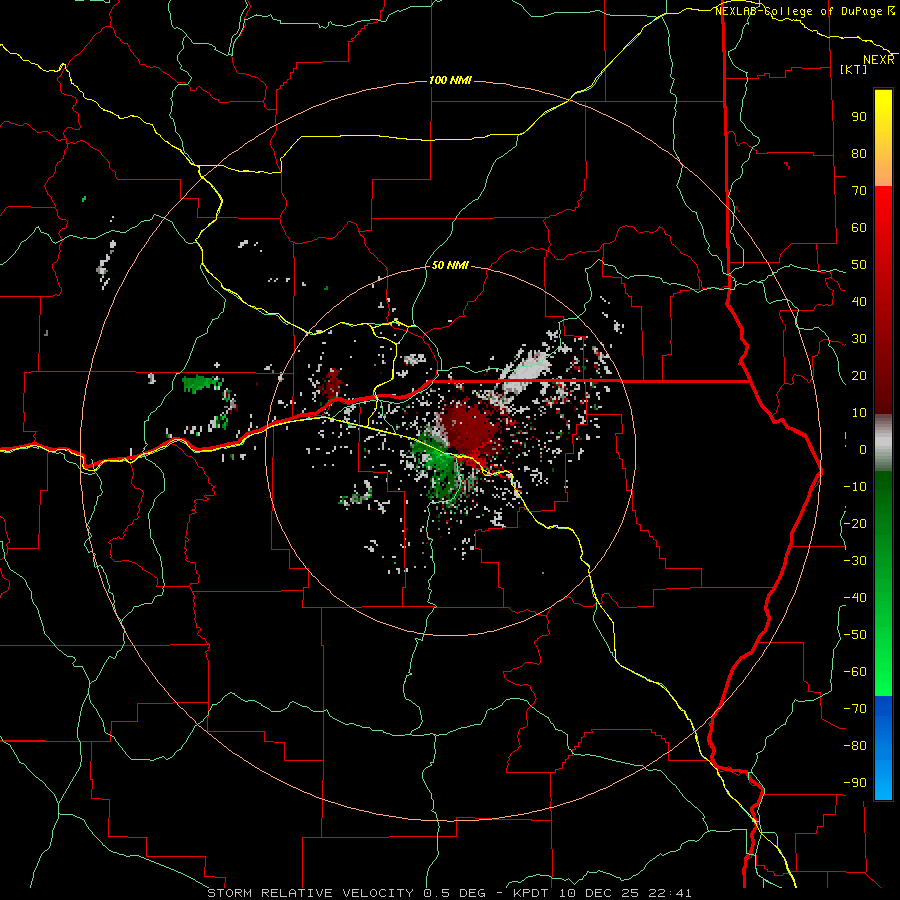This screenshot has width=900, height=900.
Task: Click the 70 value on the velocity scale
Action: (859, 191)
